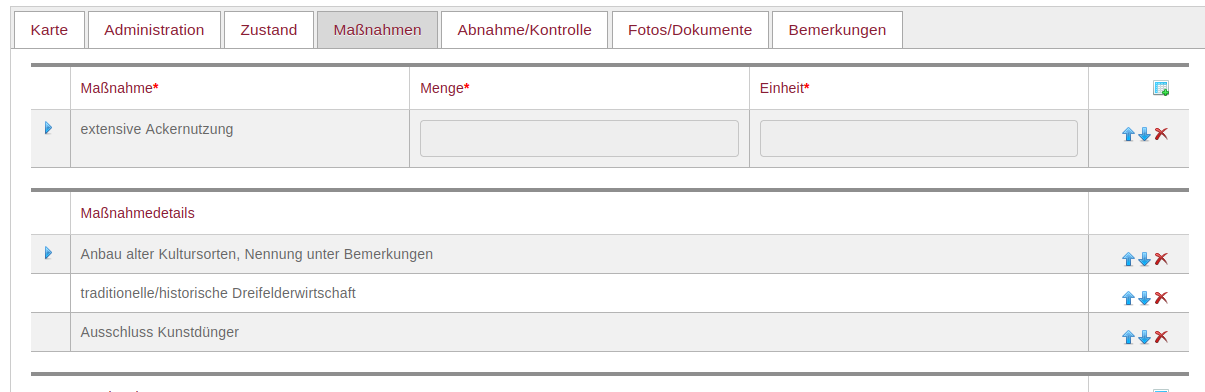
Task: Open the Administration tab
Action: [154, 30]
